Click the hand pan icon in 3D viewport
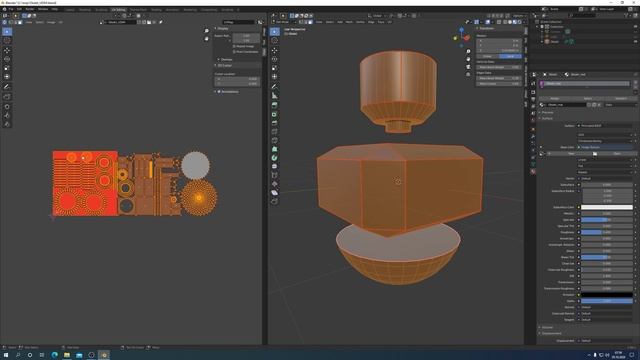Screen dimensions: 640x360 pyautogui.click(x=468, y=59)
